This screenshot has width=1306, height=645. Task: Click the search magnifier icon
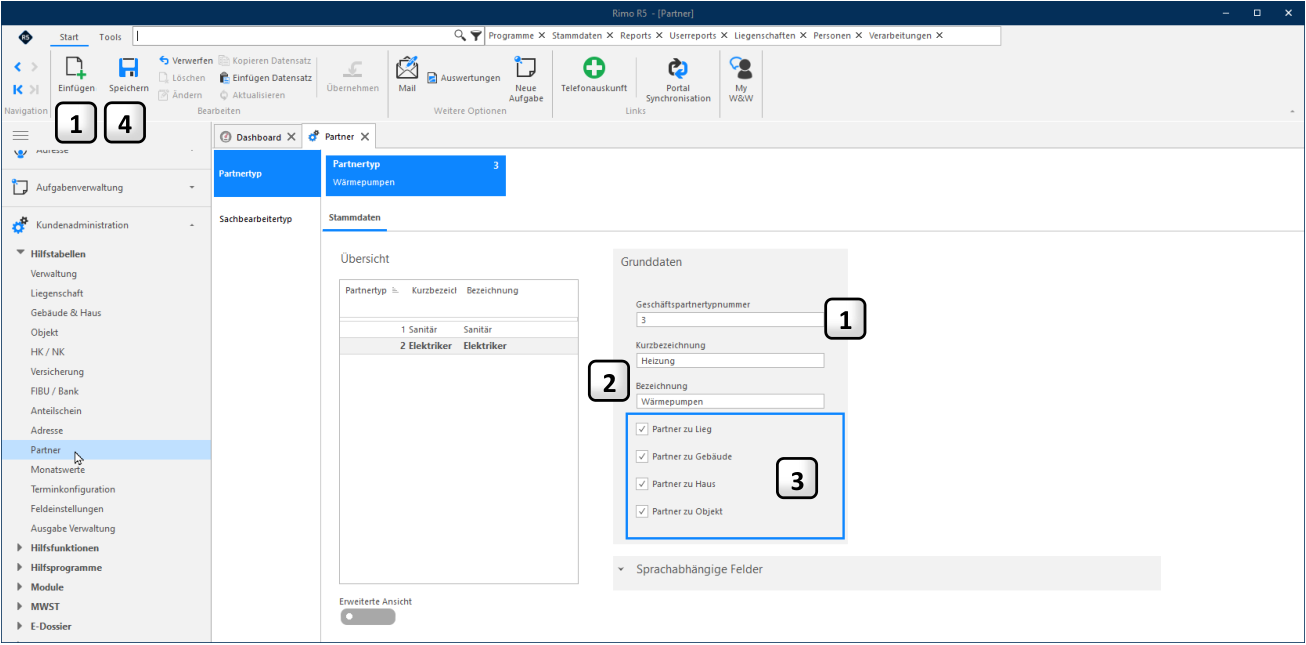[x=460, y=35]
